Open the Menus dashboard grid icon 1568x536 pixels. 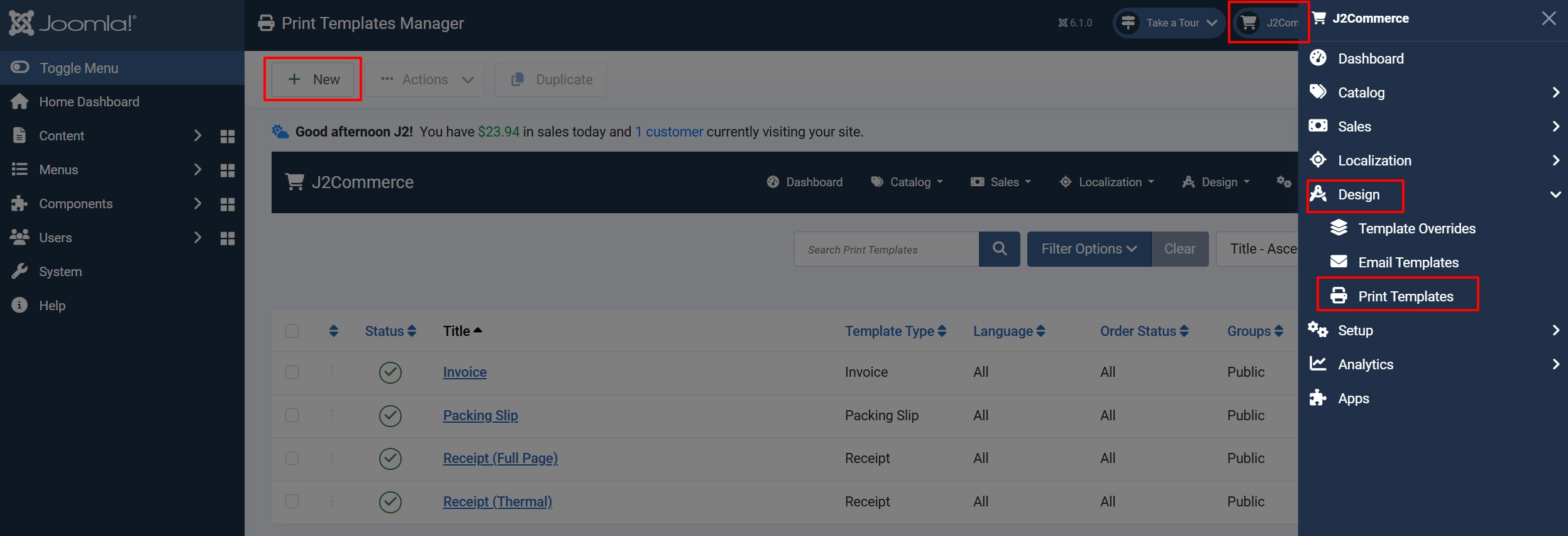point(228,170)
